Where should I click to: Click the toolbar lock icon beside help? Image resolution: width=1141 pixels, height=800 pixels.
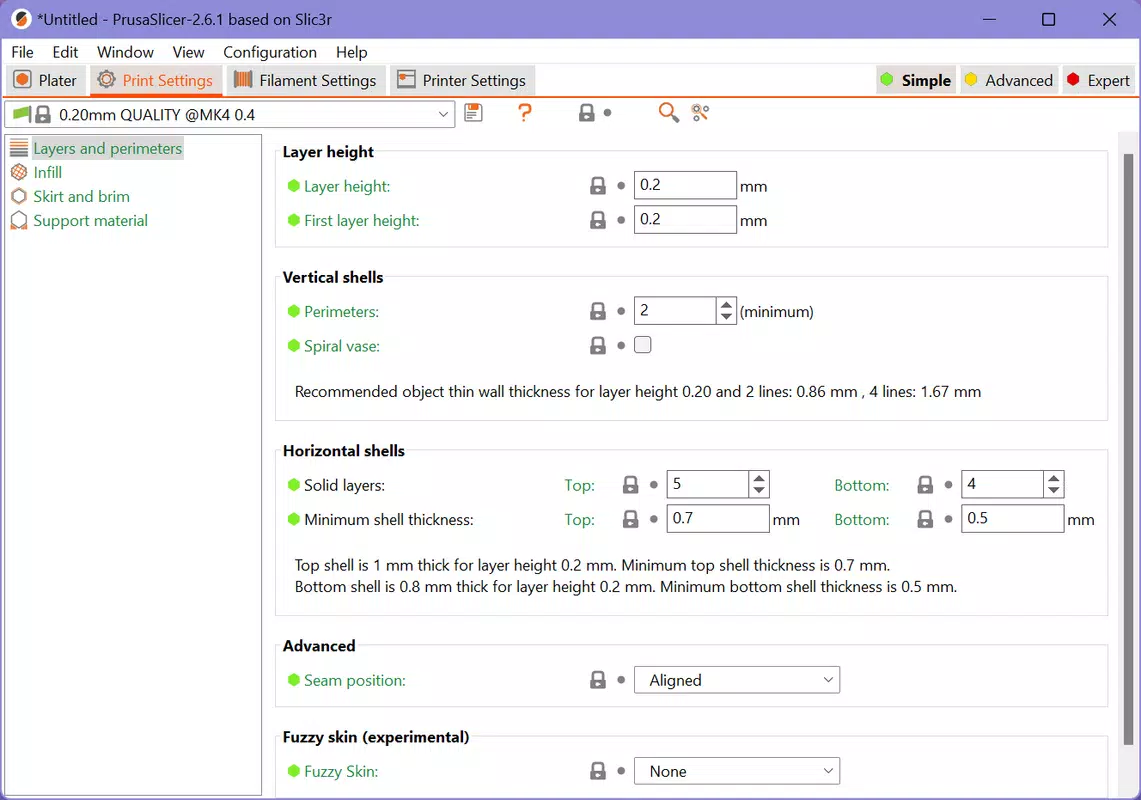point(587,113)
